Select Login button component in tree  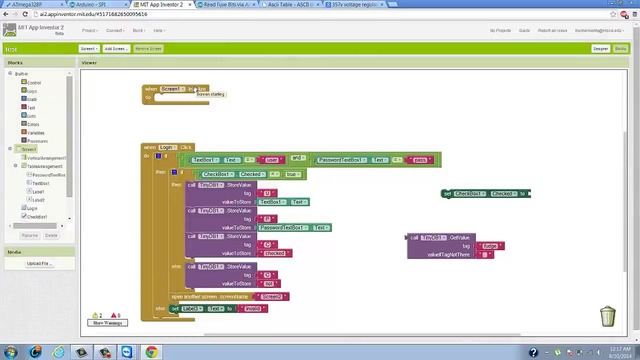[29, 208]
